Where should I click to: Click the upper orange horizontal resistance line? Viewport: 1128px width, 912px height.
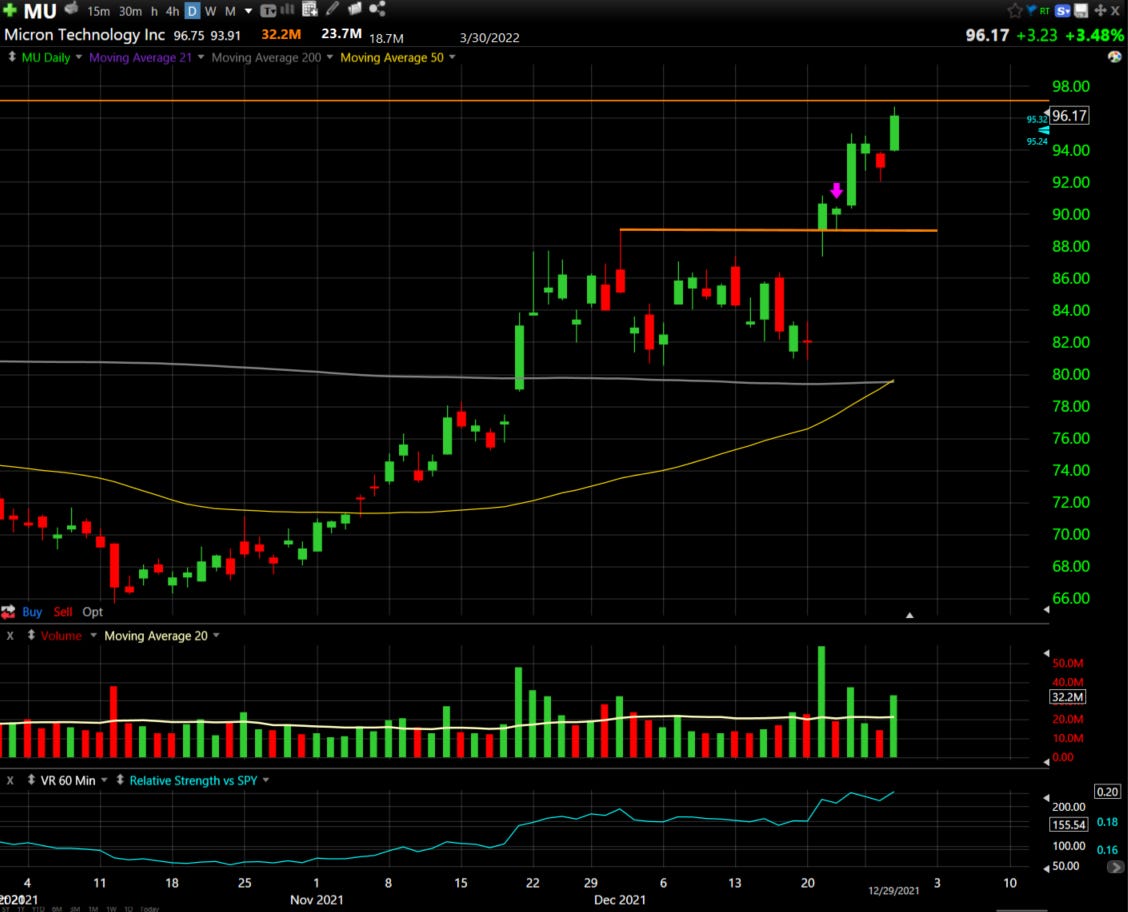tap(524, 101)
